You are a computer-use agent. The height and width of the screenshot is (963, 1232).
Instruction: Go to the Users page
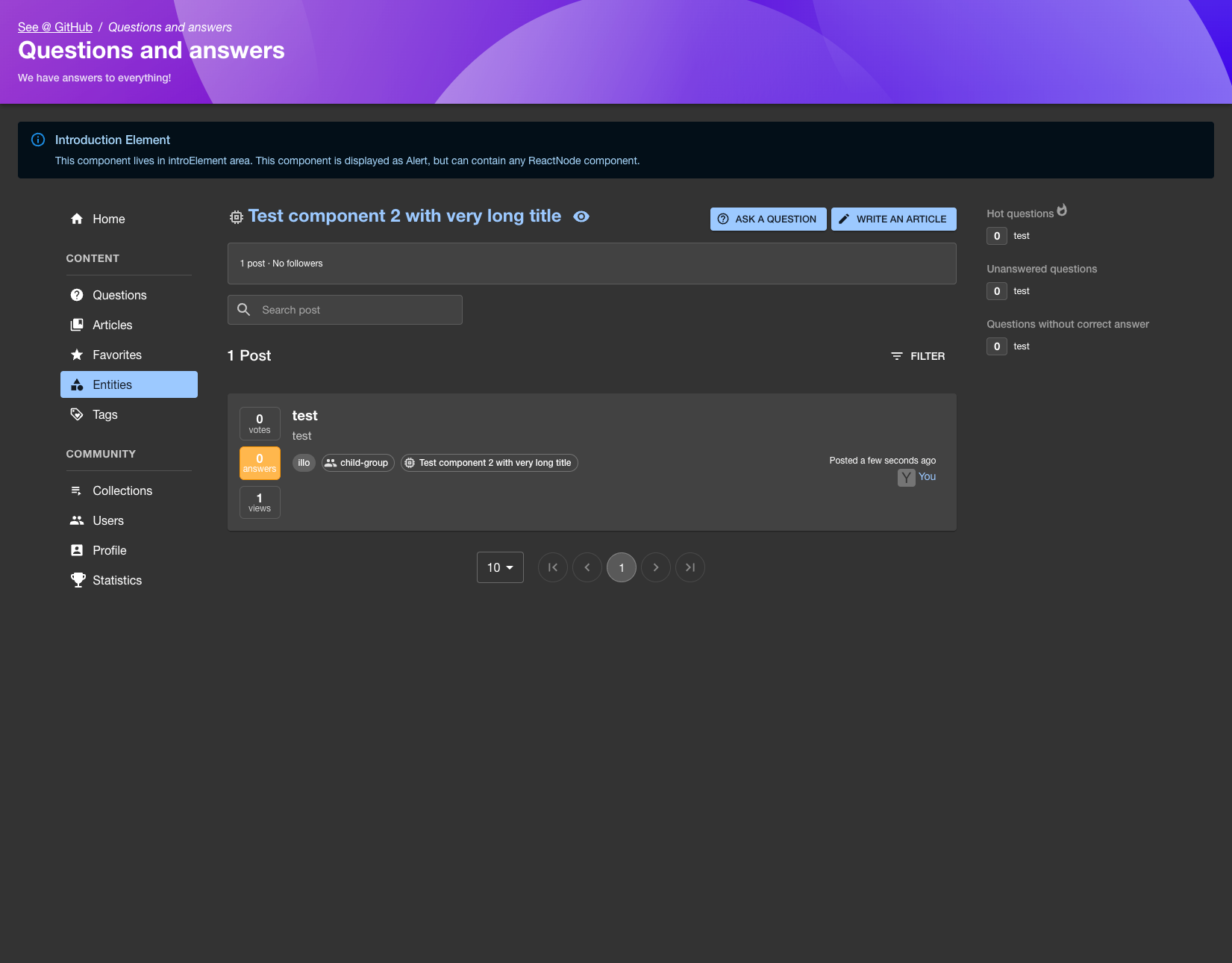click(x=128, y=520)
